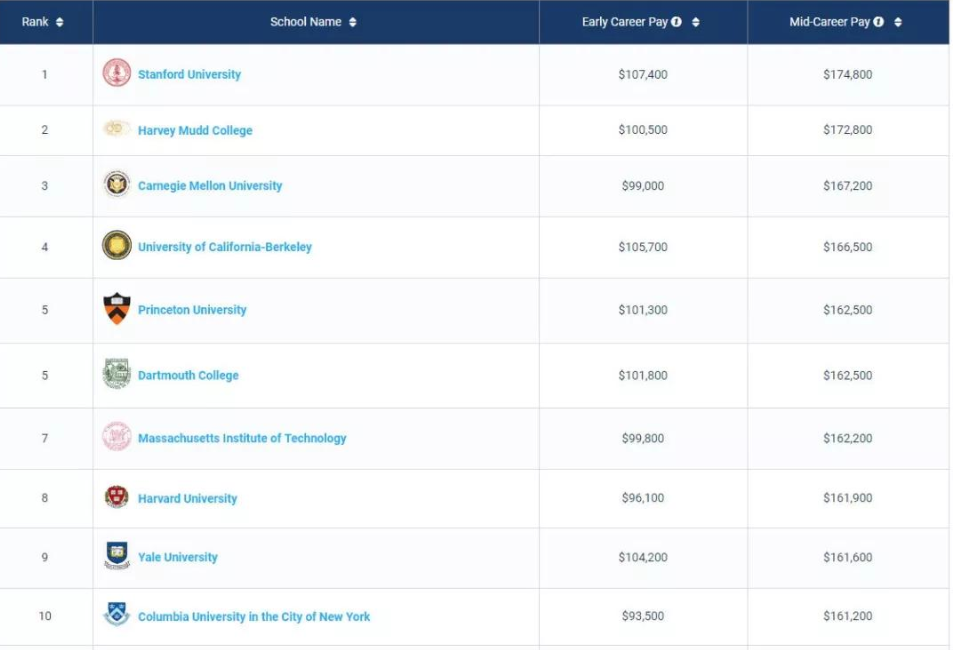Select Dartmouth early pay $101,800
Viewport: 953px width, 650px height.
[x=642, y=375]
